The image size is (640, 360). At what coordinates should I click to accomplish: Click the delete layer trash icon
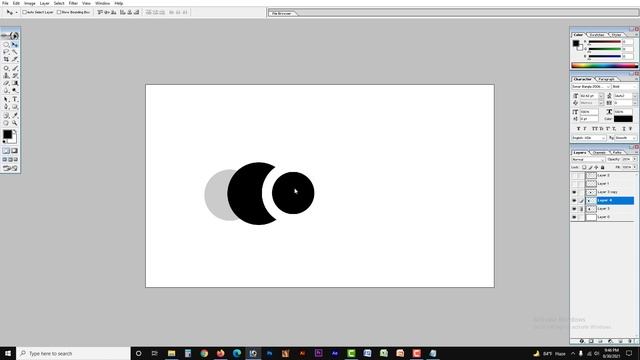[630, 341]
